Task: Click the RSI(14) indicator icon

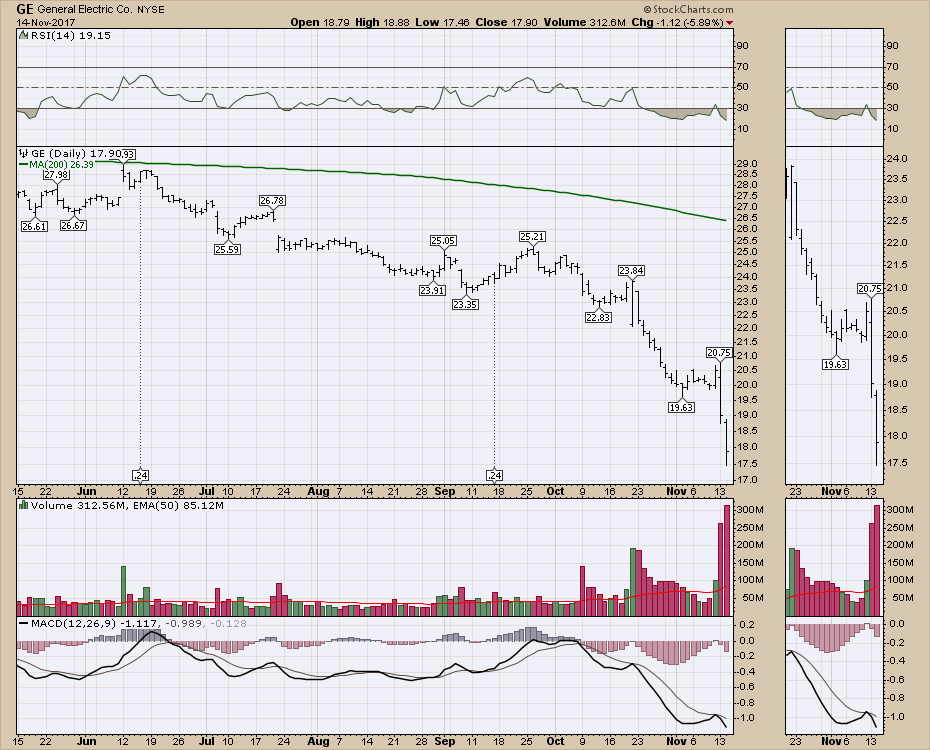Action: pos(24,35)
